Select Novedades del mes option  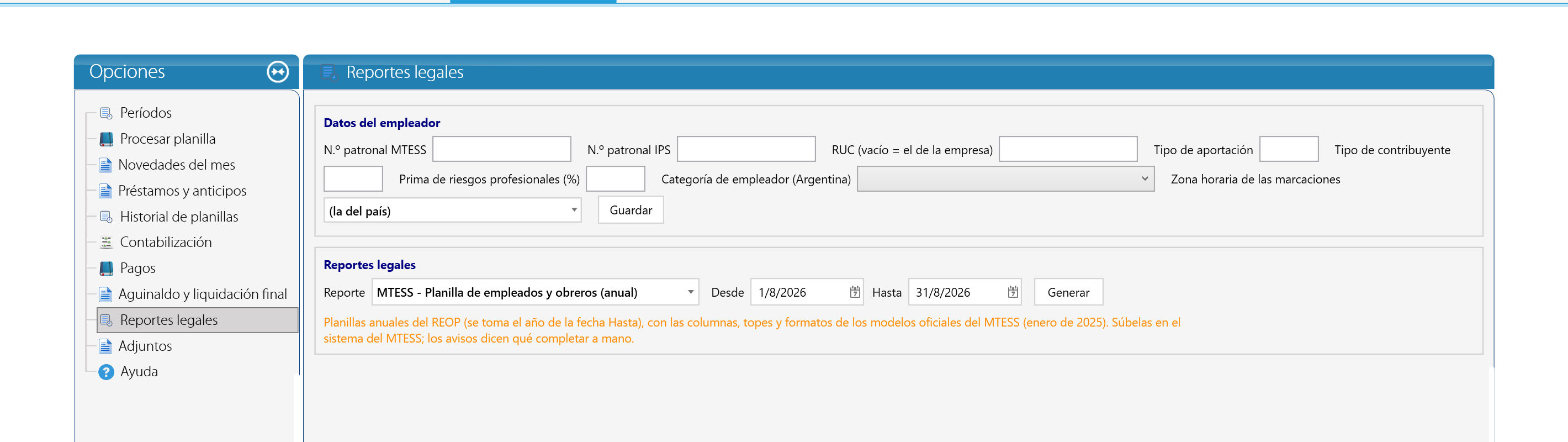coord(177,165)
